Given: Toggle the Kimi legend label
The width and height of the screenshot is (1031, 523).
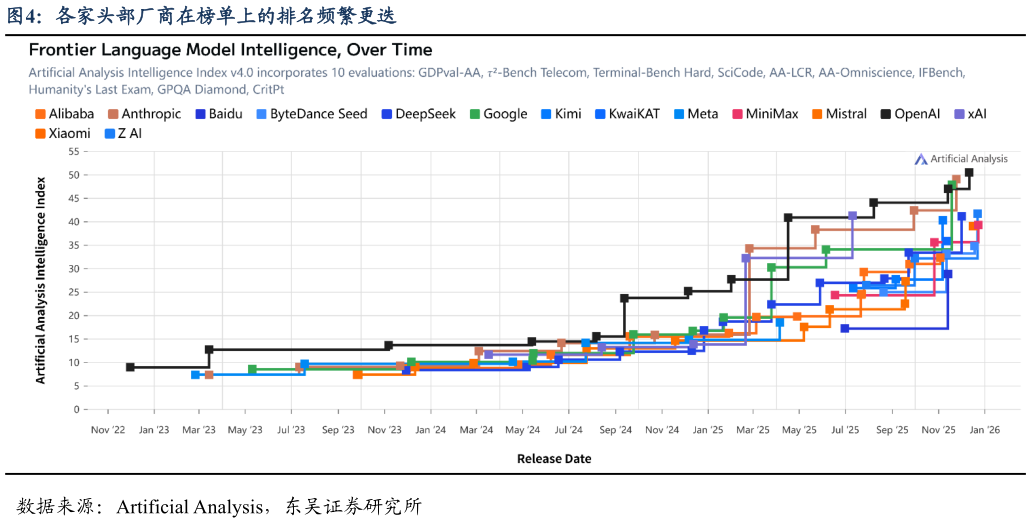Looking at the screenshot, I should [568, 114].
